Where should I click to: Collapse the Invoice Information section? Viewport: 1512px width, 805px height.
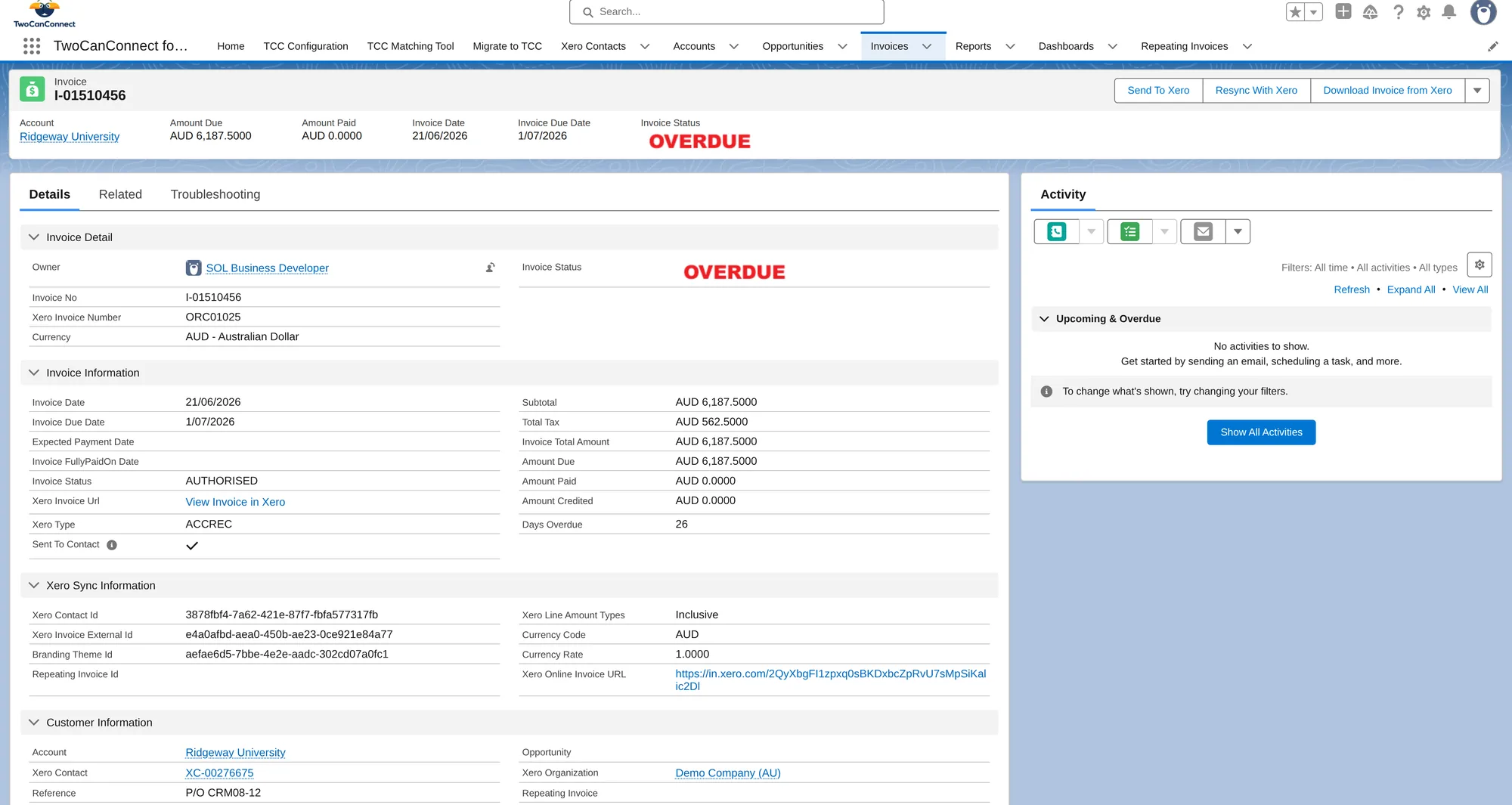point(34,373)
